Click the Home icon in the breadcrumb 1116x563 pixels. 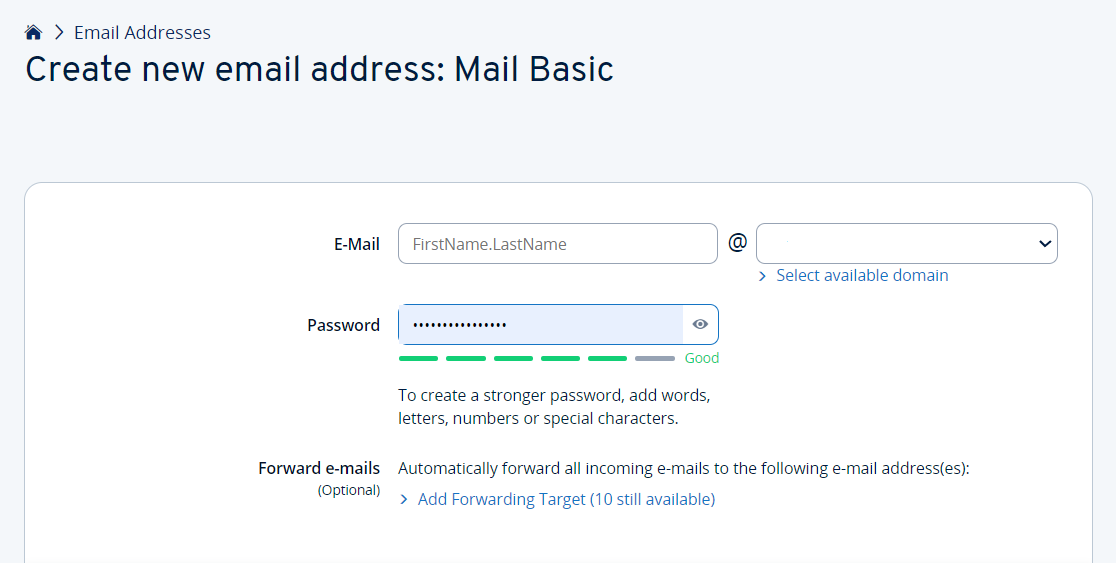pyautogui.click(x=33, y=33)
